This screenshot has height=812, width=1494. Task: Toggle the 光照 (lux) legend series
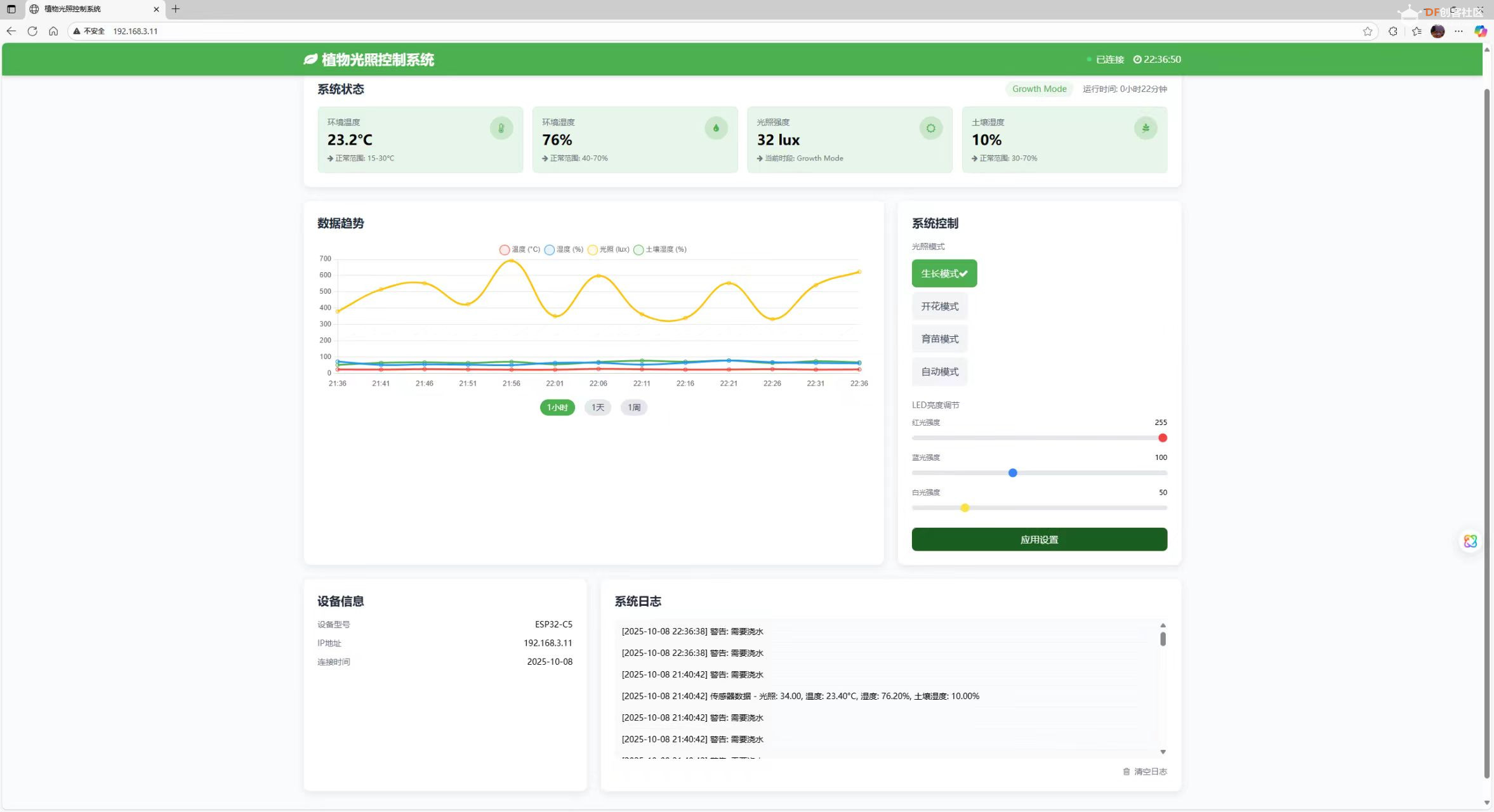(x=608, y=249)
